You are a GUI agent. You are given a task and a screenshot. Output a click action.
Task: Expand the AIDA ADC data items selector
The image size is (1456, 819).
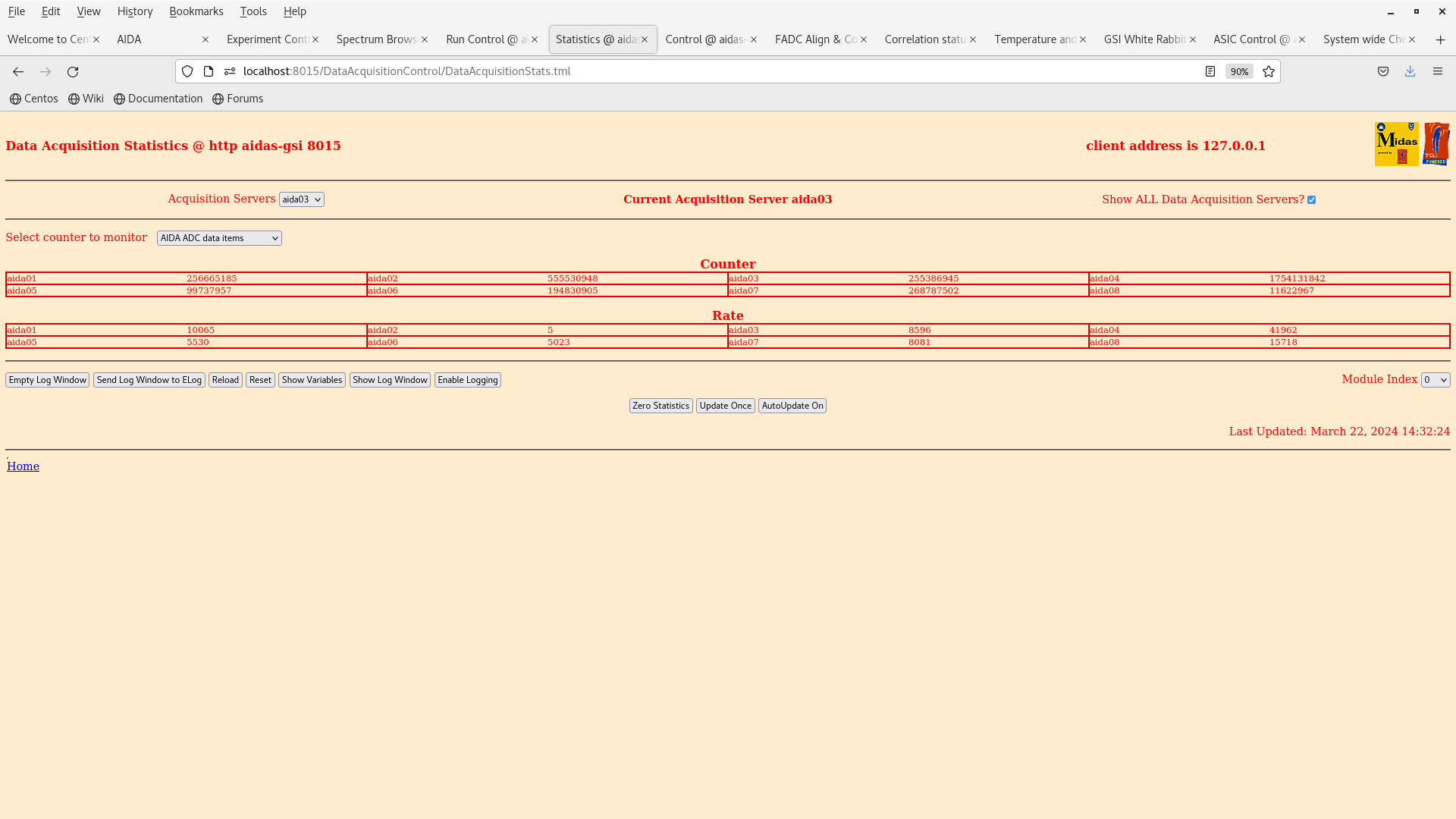point(219,238)
